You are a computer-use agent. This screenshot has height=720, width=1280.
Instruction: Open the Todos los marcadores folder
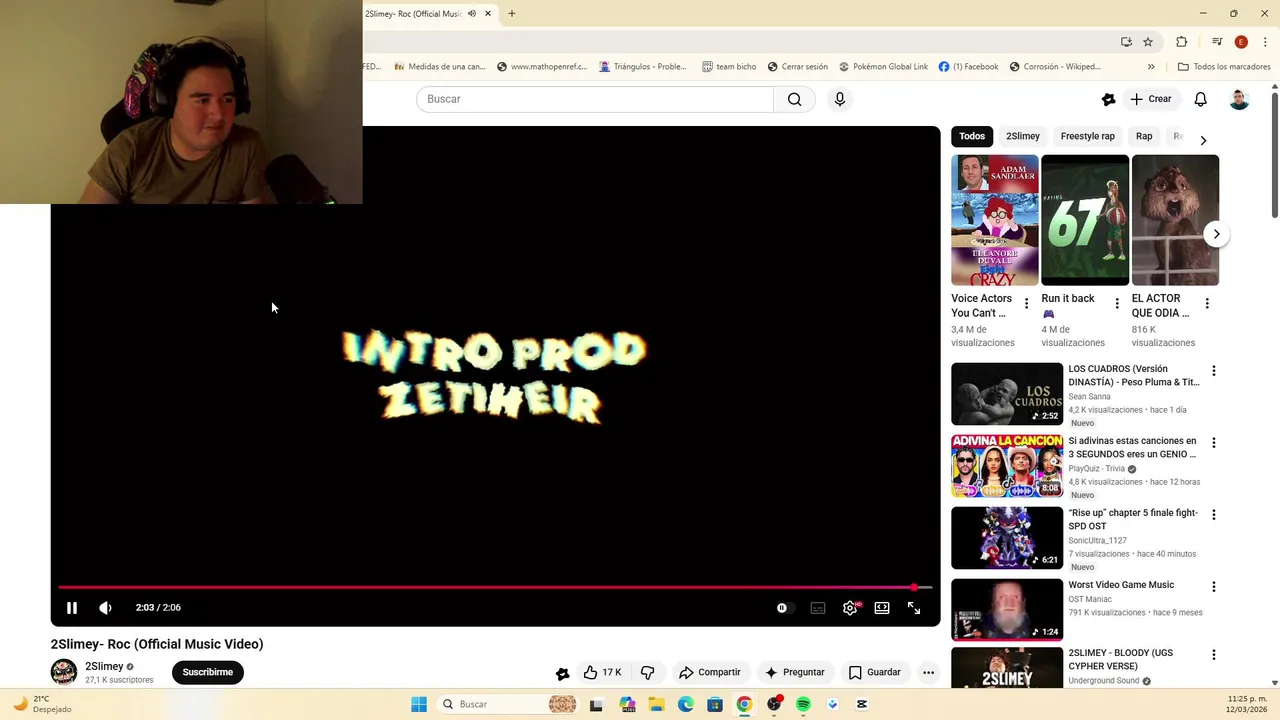click(x=1224, y=67)
